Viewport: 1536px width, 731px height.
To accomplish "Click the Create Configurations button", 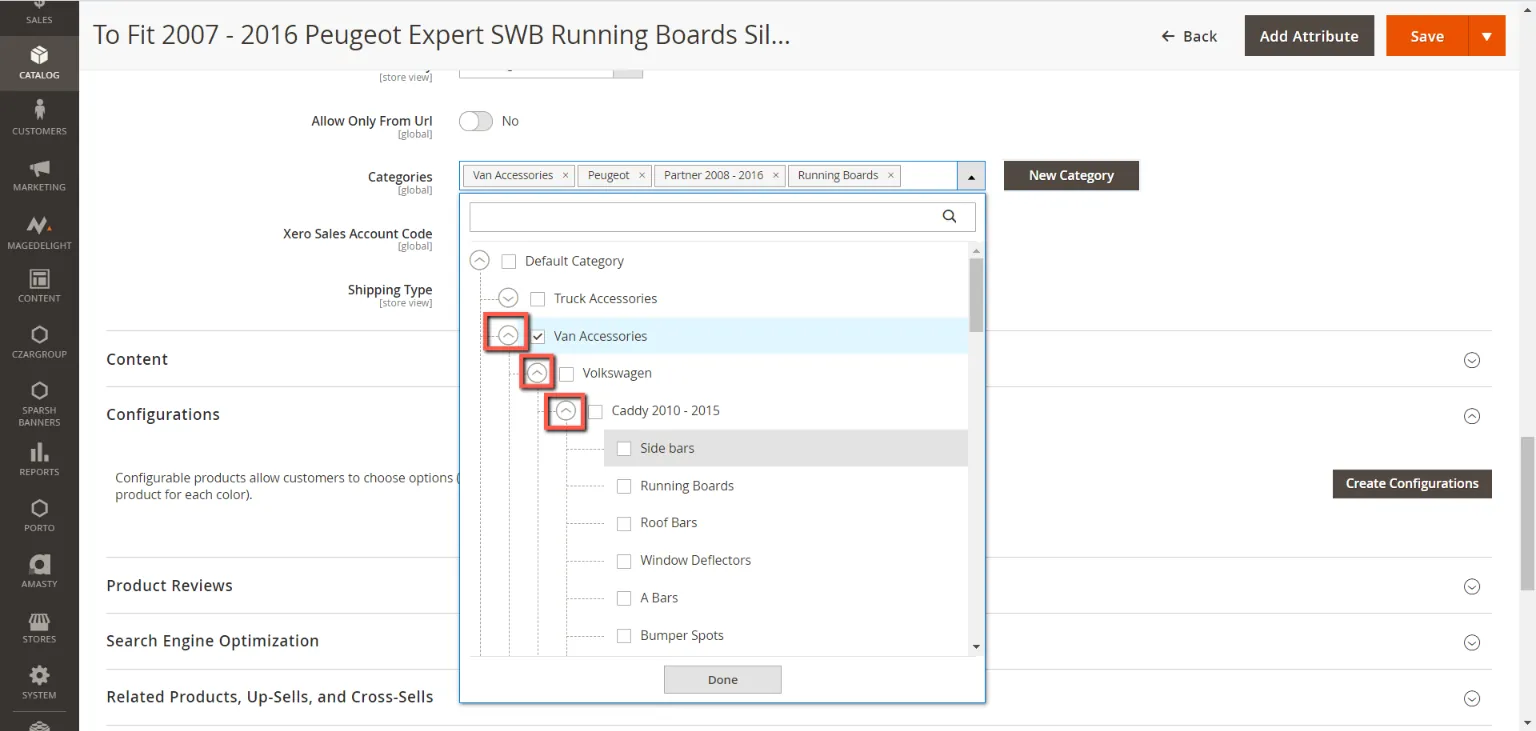I will (1412, 483).
